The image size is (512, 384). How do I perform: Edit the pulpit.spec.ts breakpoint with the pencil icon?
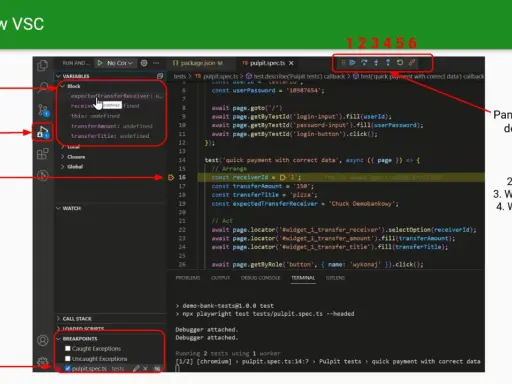(136, 368)
